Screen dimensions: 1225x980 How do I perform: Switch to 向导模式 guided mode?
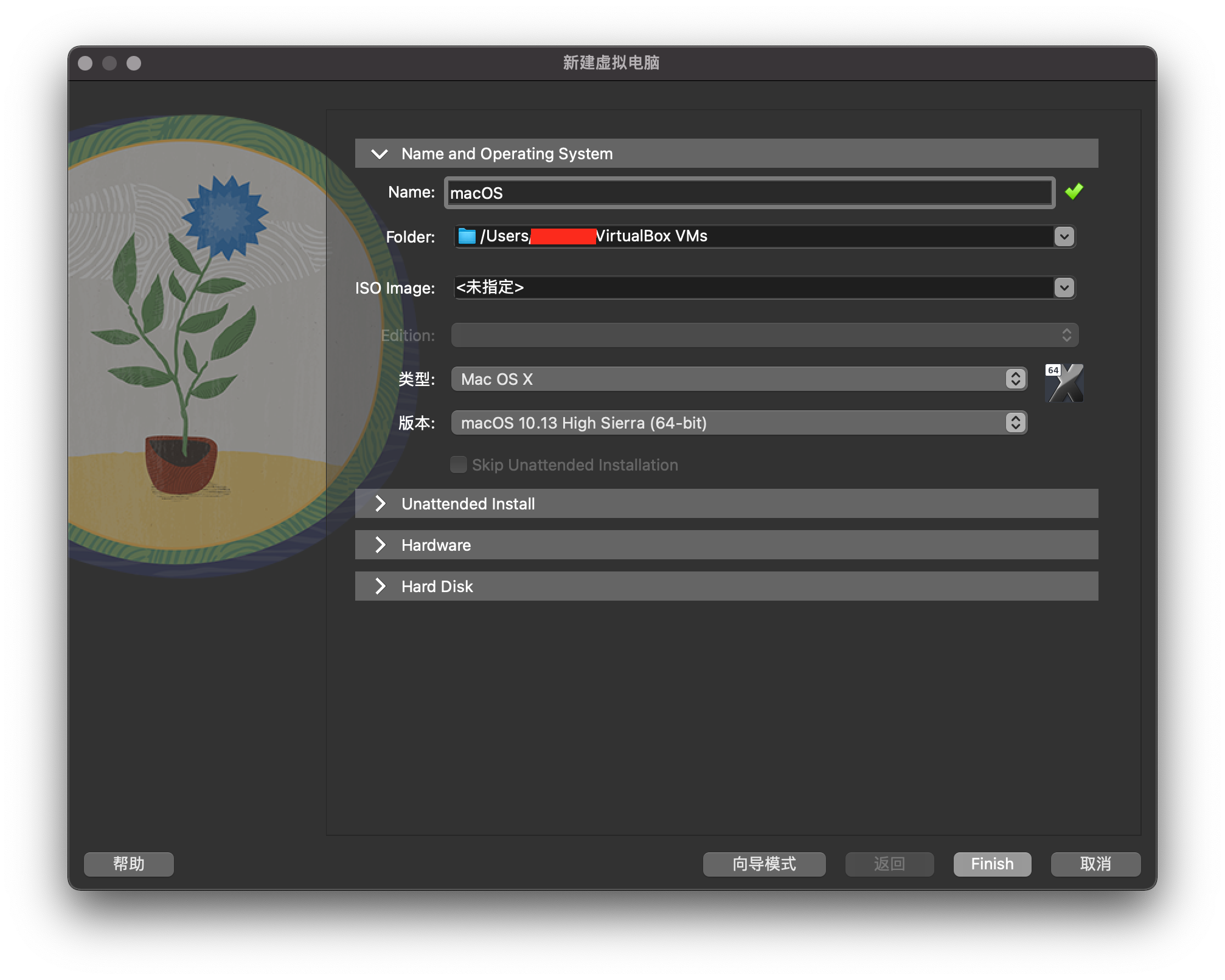764,864
